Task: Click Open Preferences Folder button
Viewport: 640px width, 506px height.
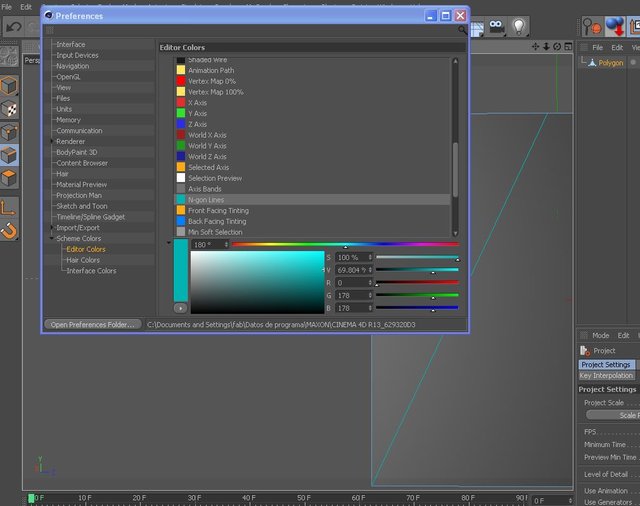Action: click(93, 324)
